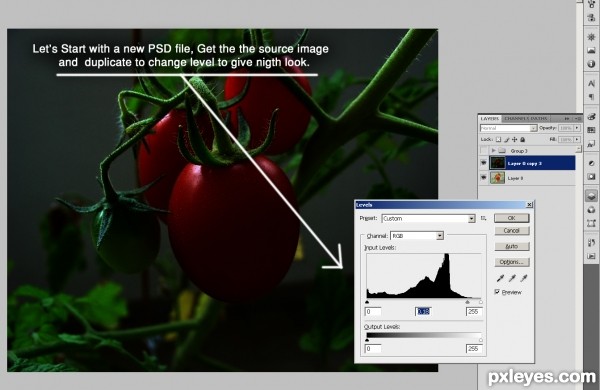The height and width of the screenshot is (390, 600).
Task: Open the Actions panel icon in dock
Action: pyautogui.click(x=591, y=256)
